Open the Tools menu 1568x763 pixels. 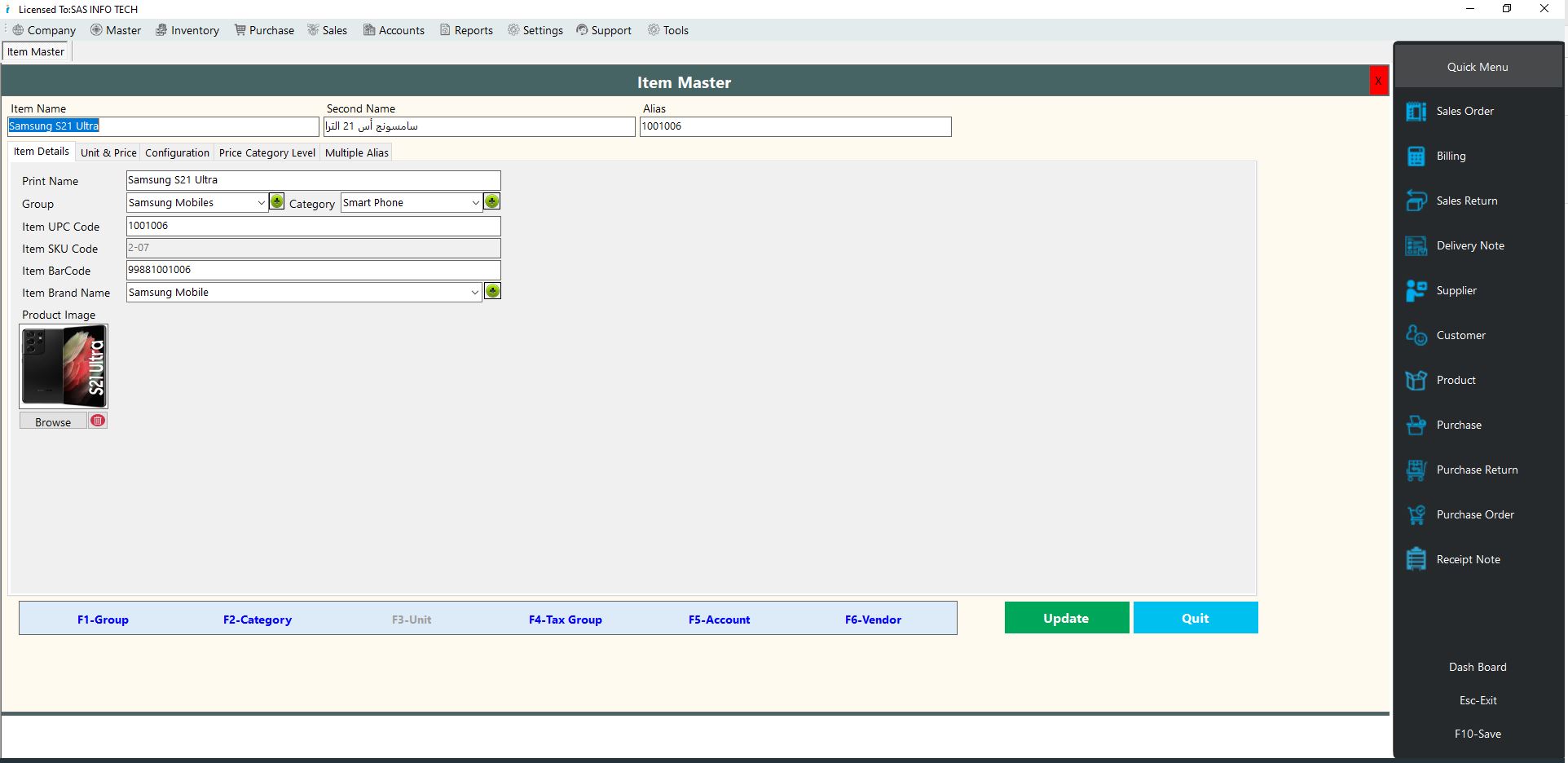(668, 30)
